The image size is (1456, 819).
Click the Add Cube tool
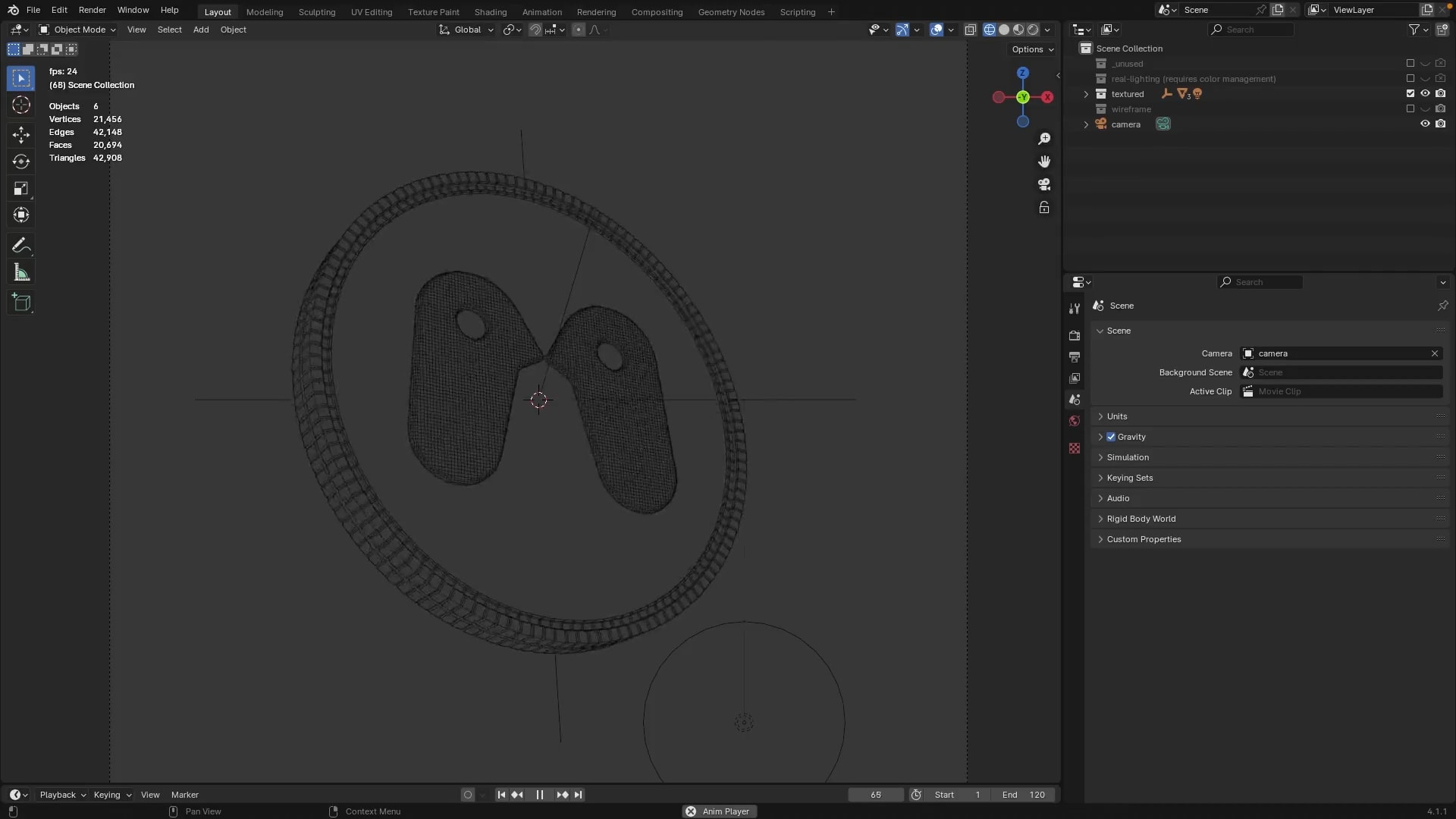pos(21,303)
